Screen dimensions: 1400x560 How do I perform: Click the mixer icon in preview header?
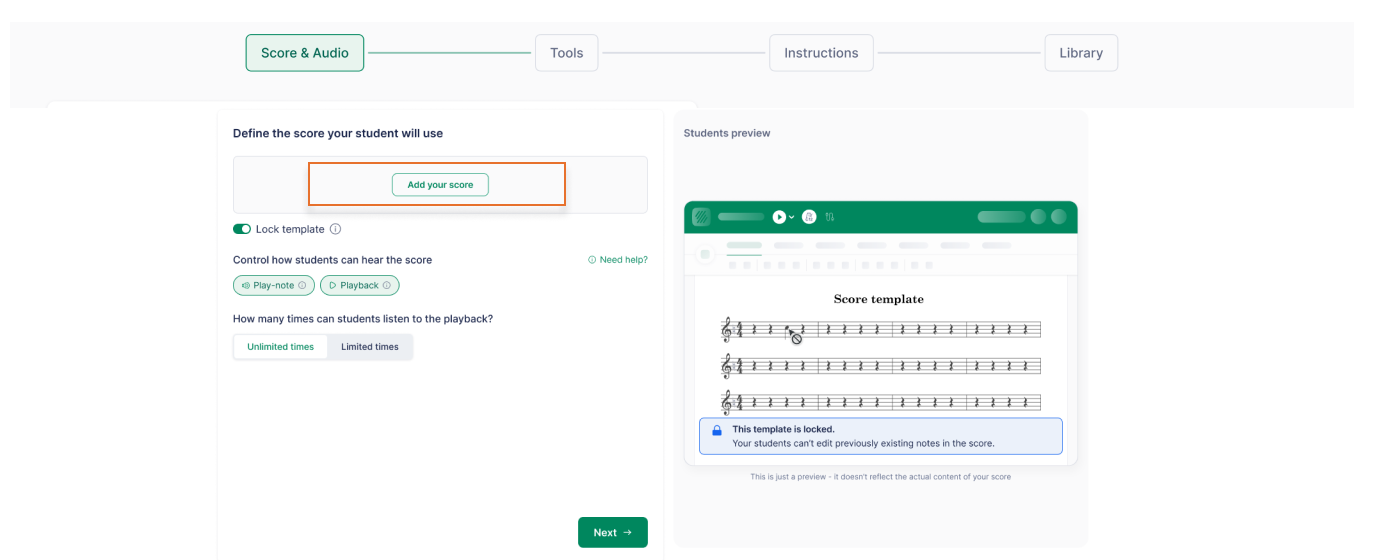[x=830, y=217]
